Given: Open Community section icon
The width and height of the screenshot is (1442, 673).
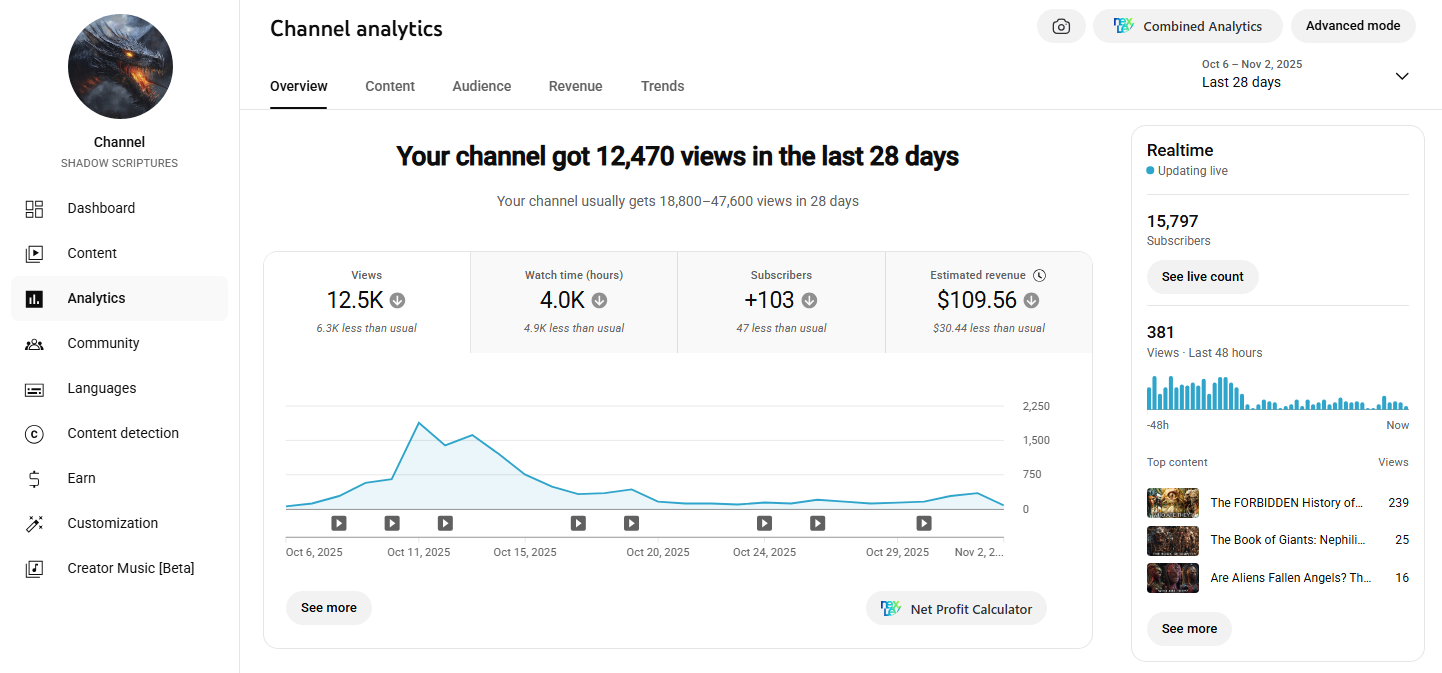Looking at the screenshot, I should [34, 344].
